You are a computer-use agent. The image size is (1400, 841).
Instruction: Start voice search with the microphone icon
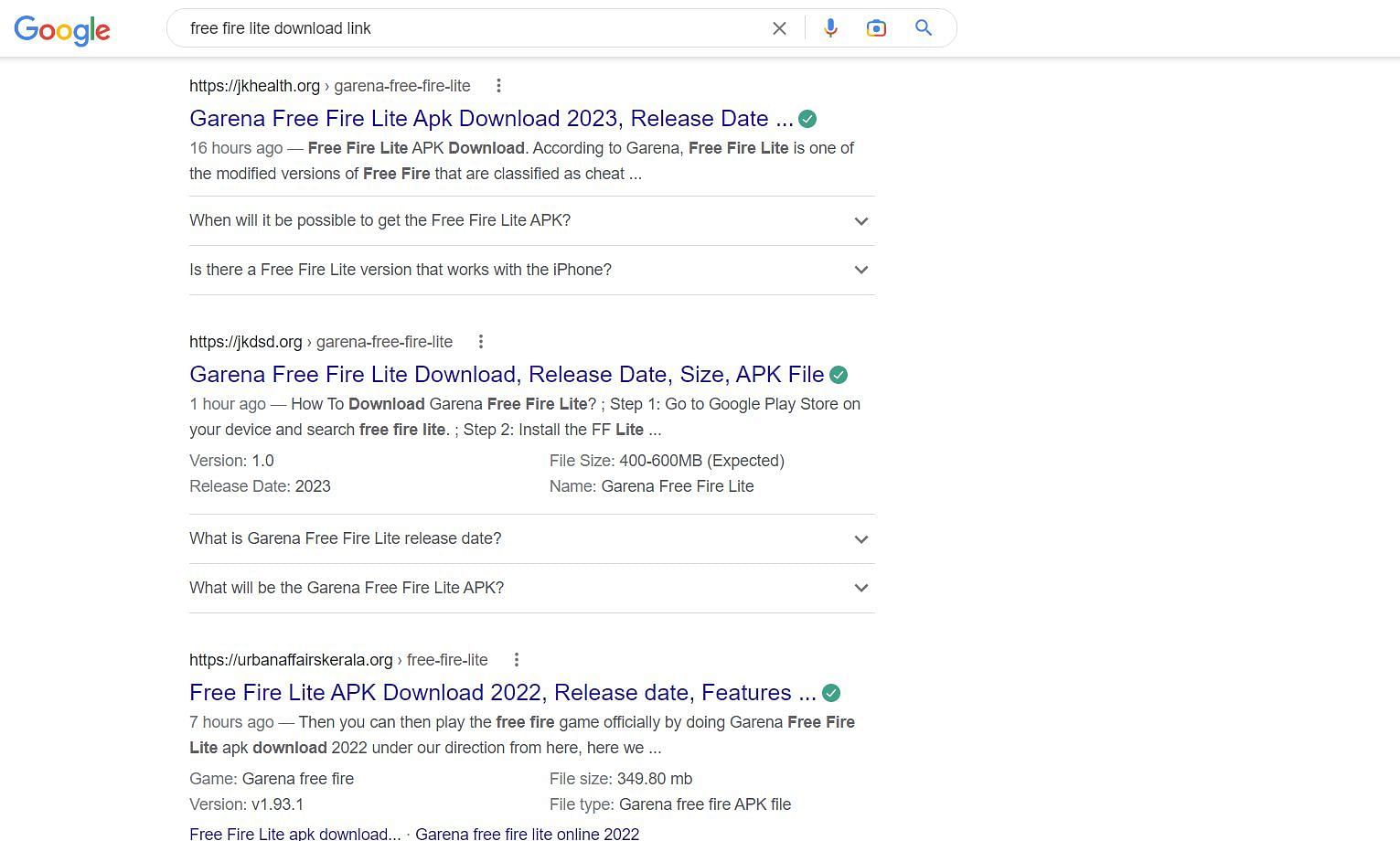830,28
